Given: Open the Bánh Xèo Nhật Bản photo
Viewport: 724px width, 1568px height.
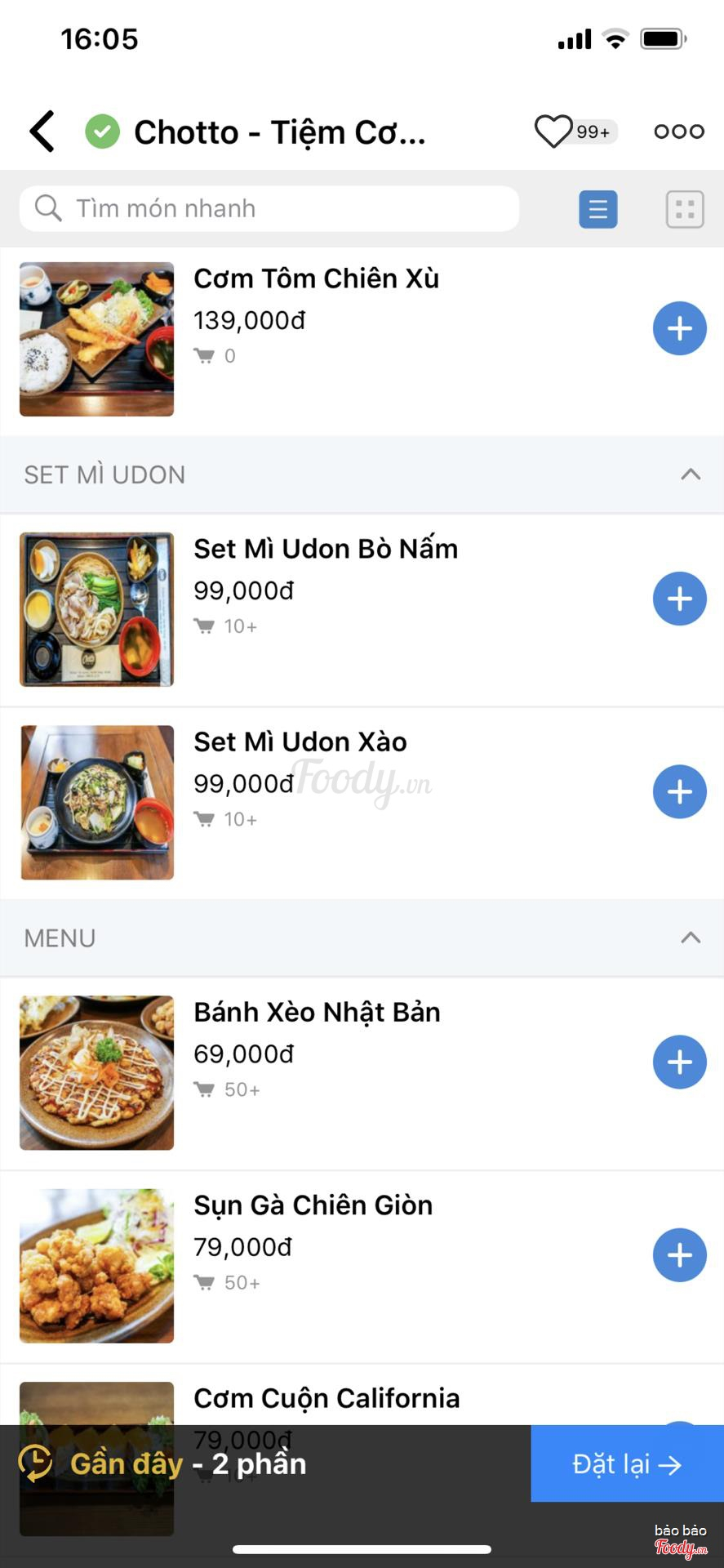Looking at the screenshot, I should [97, 1072].
